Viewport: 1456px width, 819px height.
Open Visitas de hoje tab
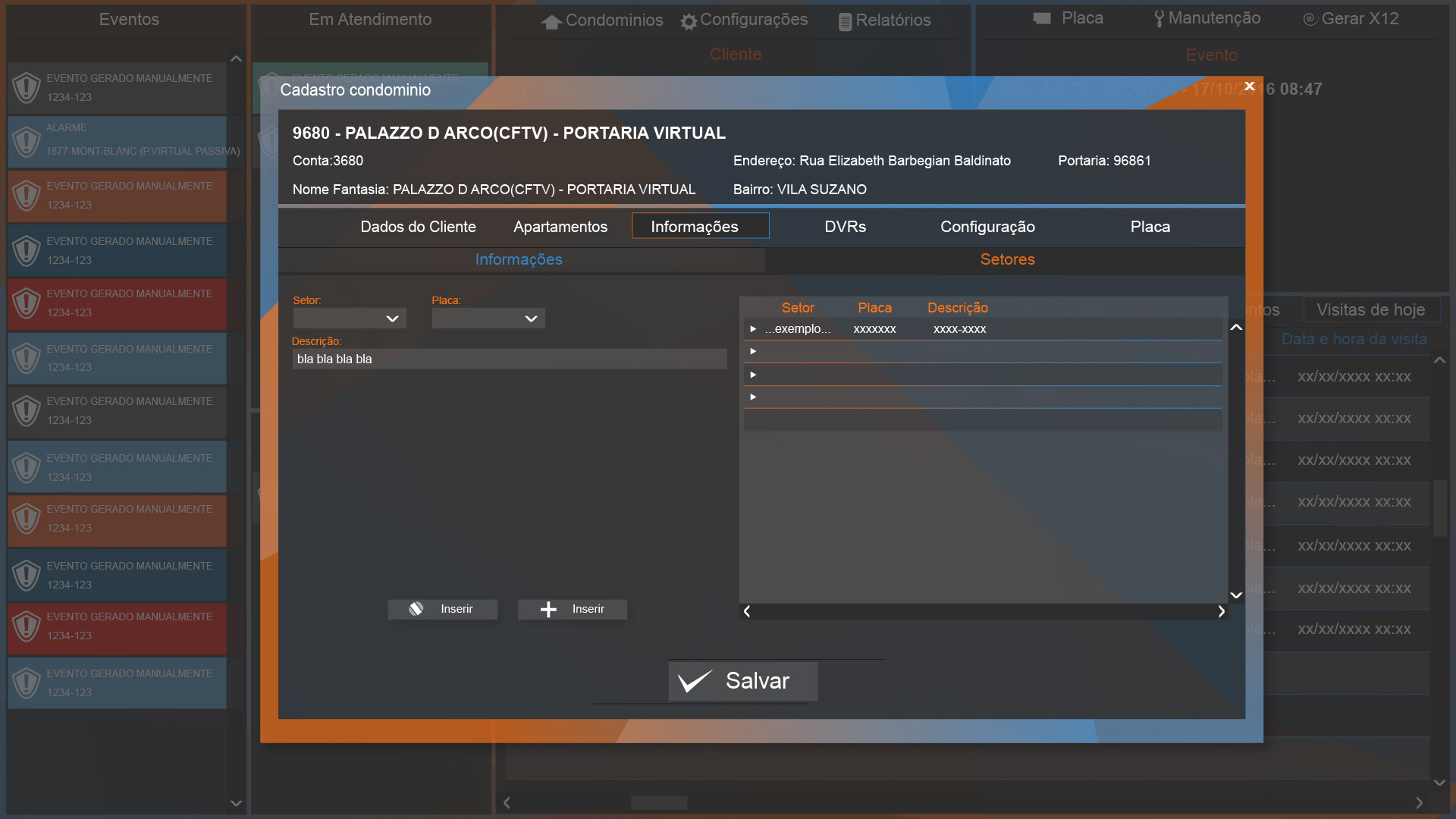pos(1370,309)
